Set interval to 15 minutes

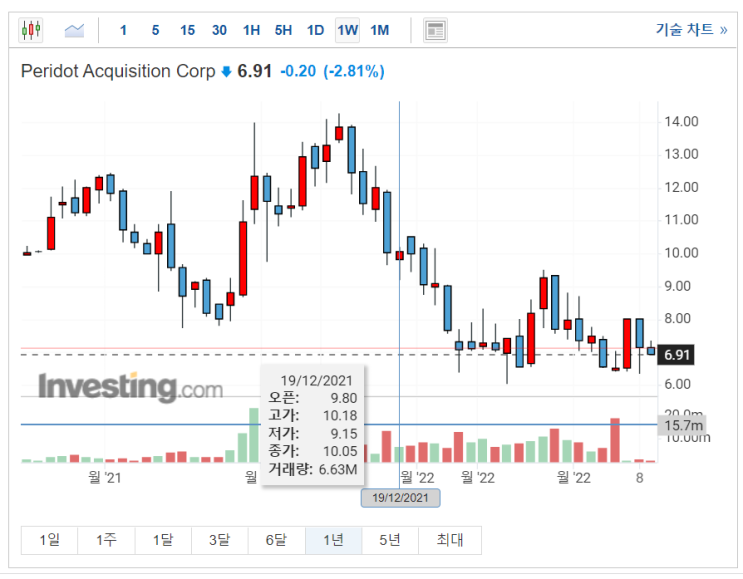(x=187, y=30)
